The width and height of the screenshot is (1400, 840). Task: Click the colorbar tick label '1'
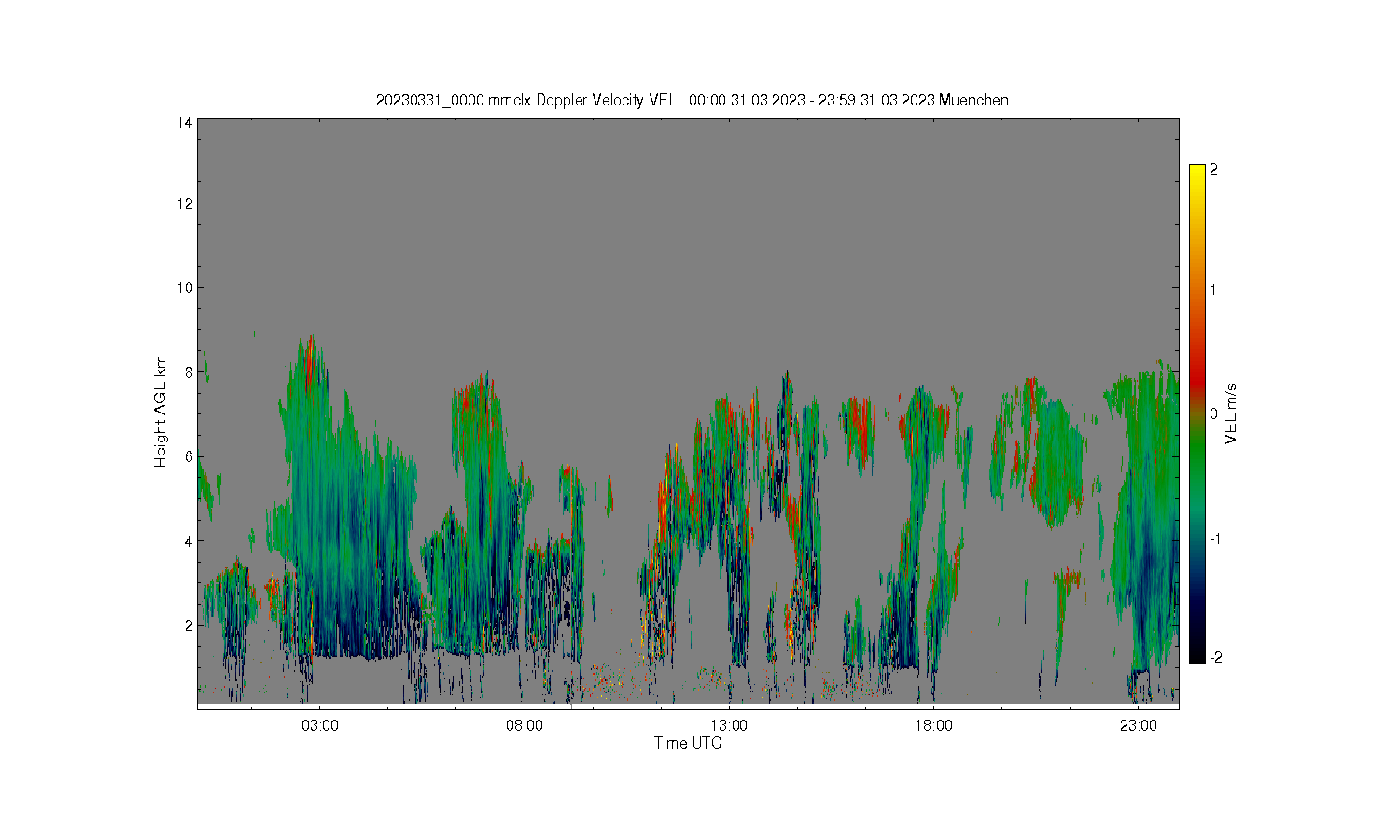point(1213,289)
